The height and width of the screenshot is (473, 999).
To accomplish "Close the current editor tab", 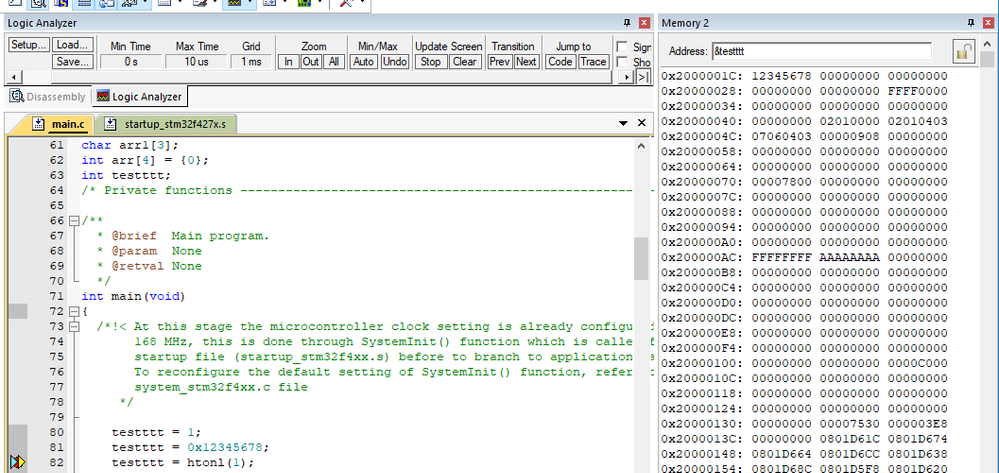I will pyautogui.click(x=642, y=123).
